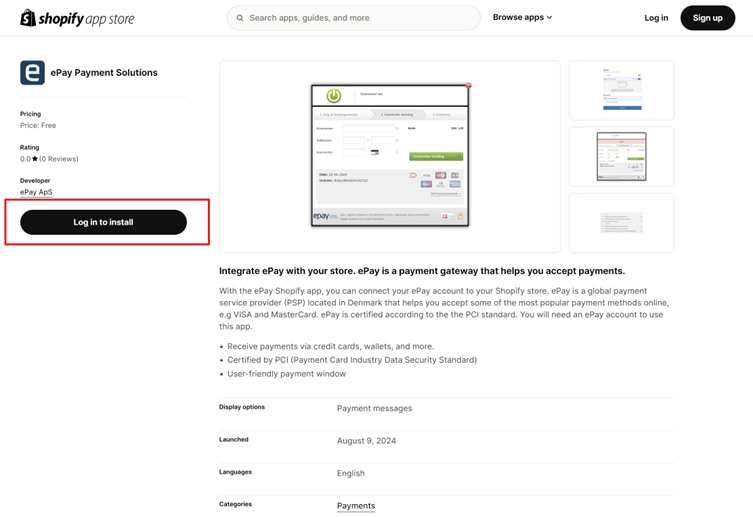The height and width of the screenshot is (517, 753).
Task: Open the ePay ApS developer link
Action: tap(36, 192)
